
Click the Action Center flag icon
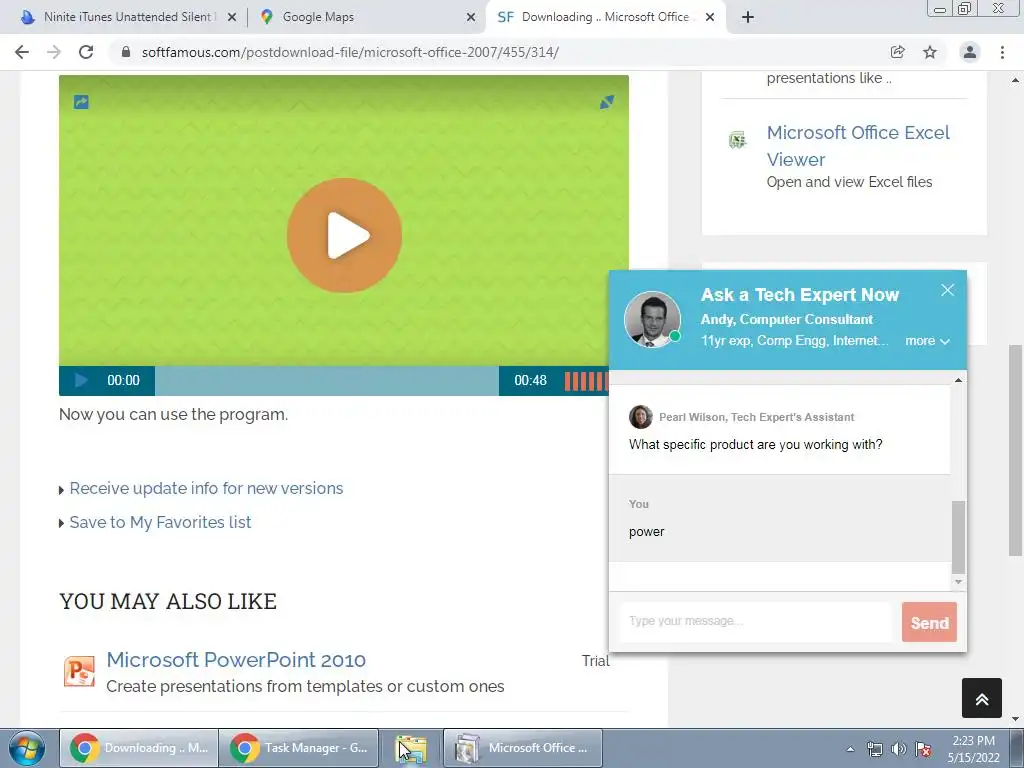click(923, 749)
